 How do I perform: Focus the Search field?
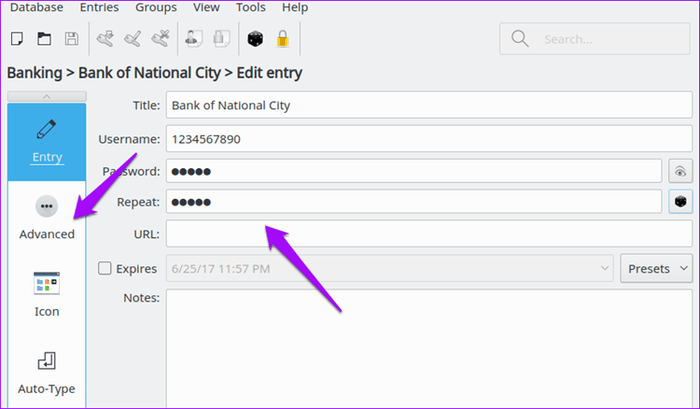(x=595, y=39)
